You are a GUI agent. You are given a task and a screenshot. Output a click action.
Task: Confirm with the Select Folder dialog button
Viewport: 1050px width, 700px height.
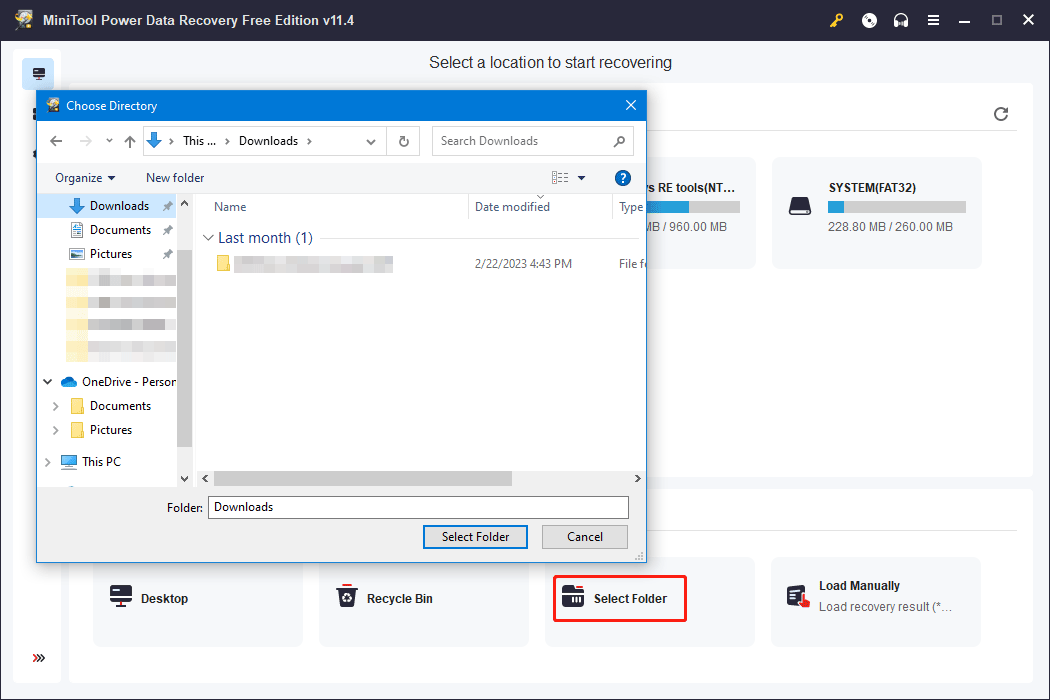[x=475, y=537]
